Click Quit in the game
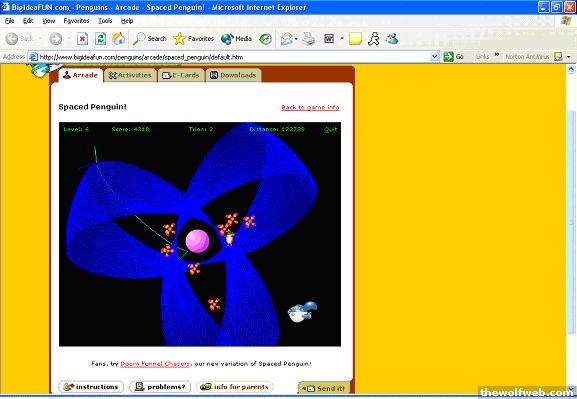Viewport: 577px width, 399px height. pos(330,129)
